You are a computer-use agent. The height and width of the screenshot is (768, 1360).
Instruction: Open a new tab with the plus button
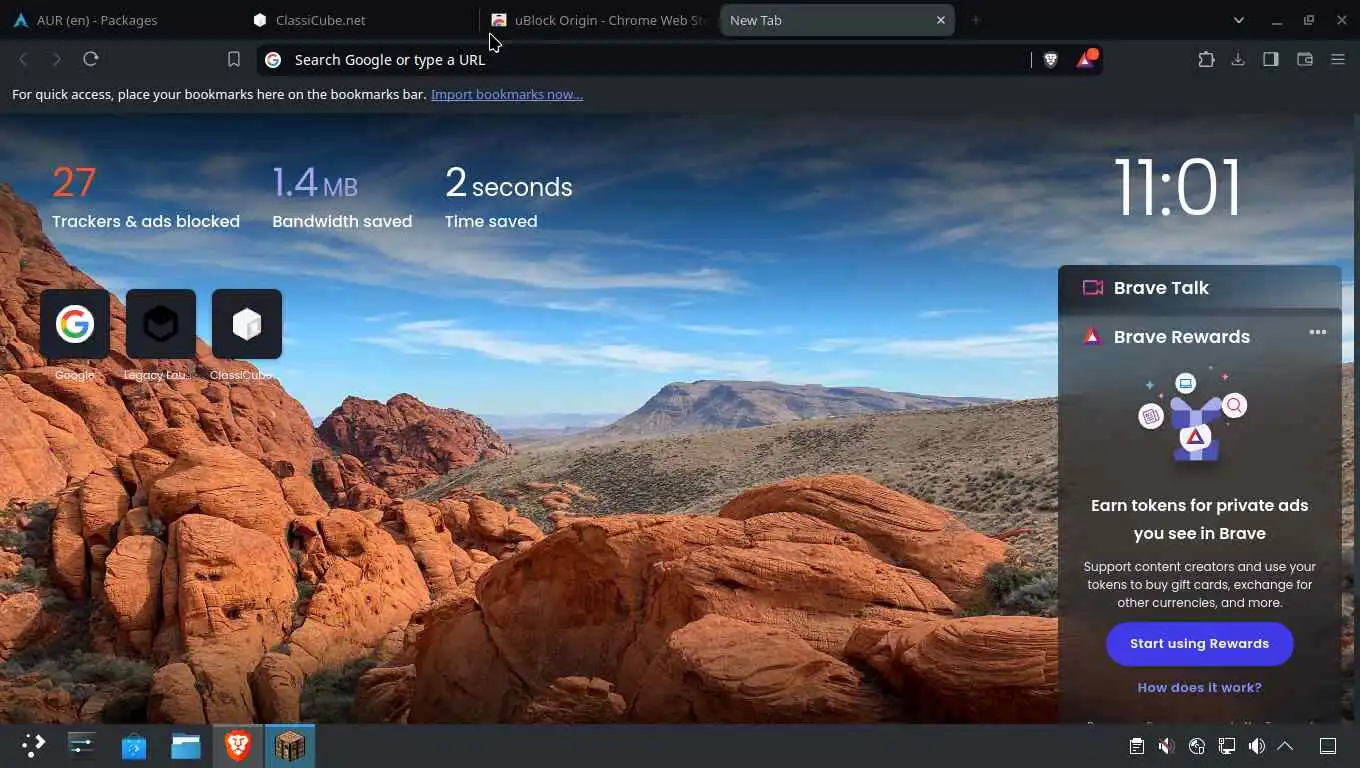(x=976, y=20)
